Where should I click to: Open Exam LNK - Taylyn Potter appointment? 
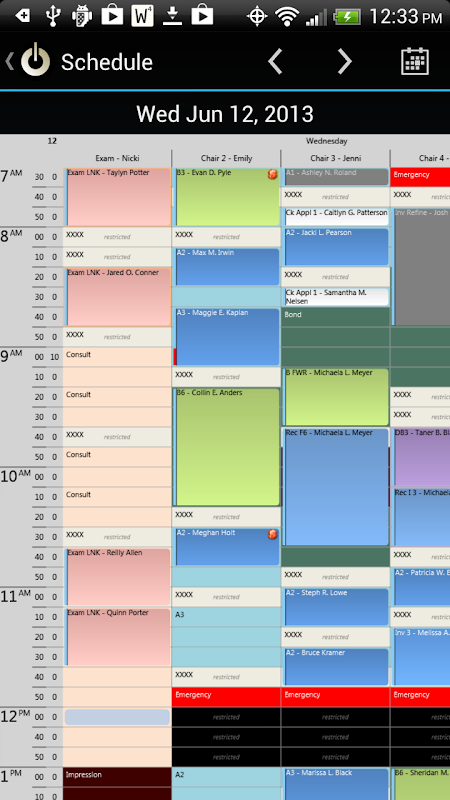[x=117, y=197]
